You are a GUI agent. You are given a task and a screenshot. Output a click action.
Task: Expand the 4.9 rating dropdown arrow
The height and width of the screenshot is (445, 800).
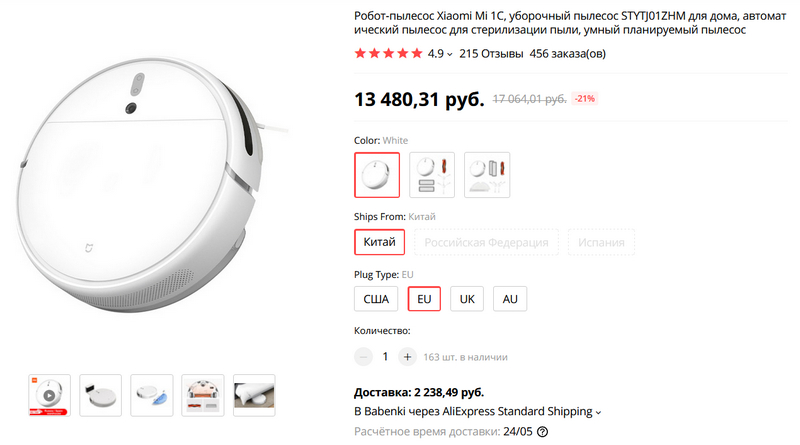tap(450, 54)
